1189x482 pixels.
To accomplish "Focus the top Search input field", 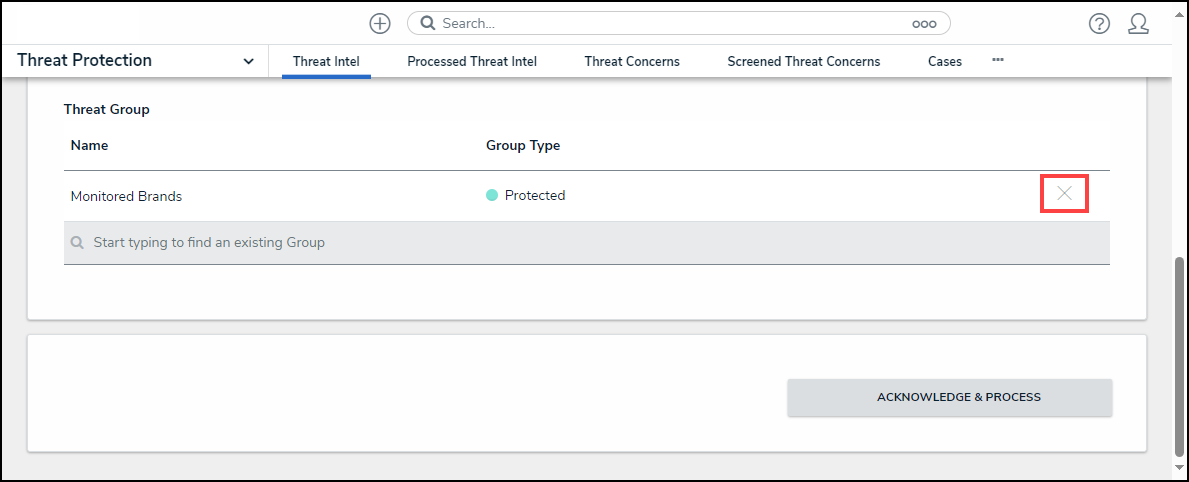I will point(670,23).
